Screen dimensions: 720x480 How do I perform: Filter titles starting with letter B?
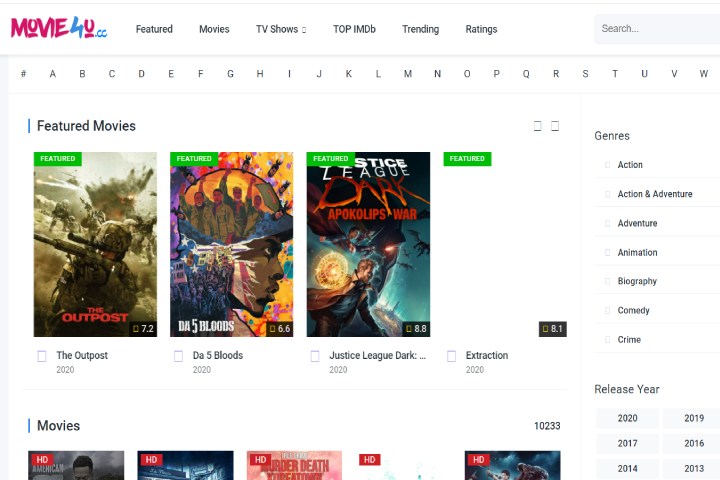[82, 73]
